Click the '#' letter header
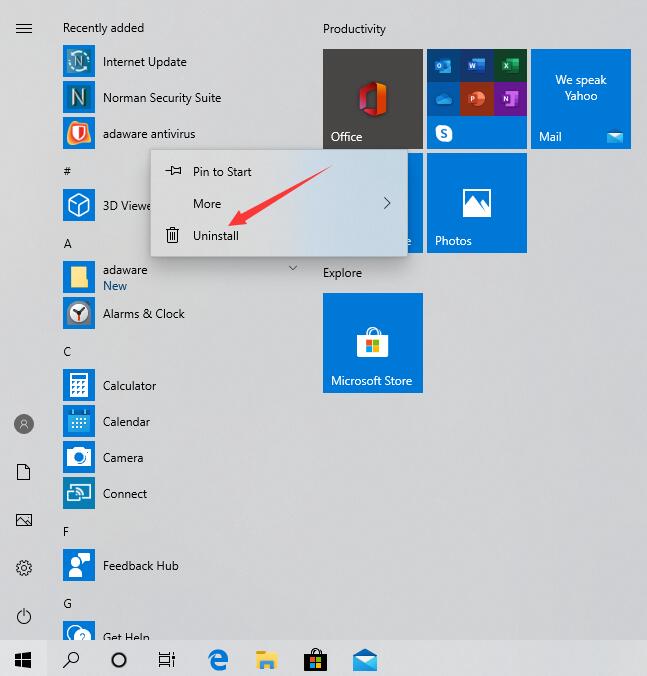 click(x=67, y=171)
